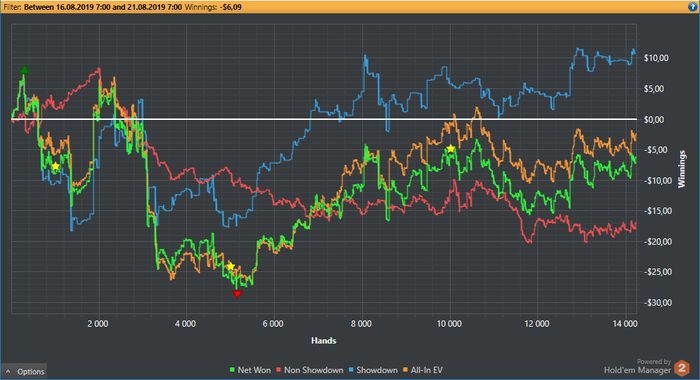Click the green peak triangle marker

(x=24, y=70)
